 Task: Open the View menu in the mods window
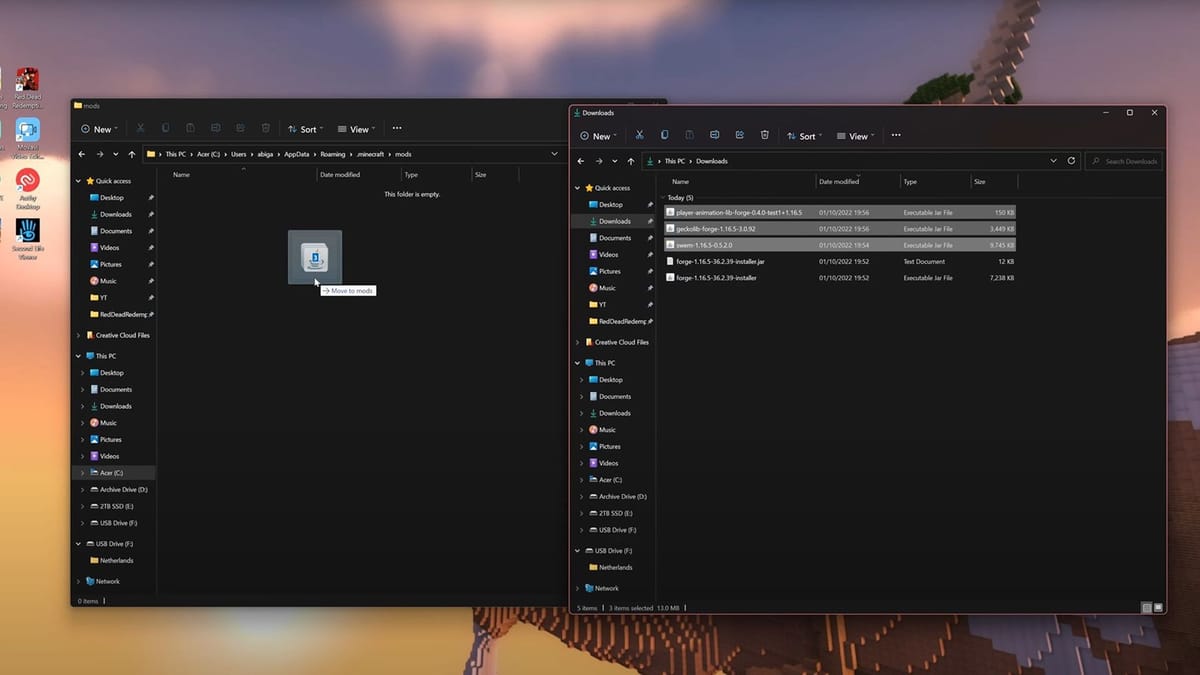coord(356,128)
